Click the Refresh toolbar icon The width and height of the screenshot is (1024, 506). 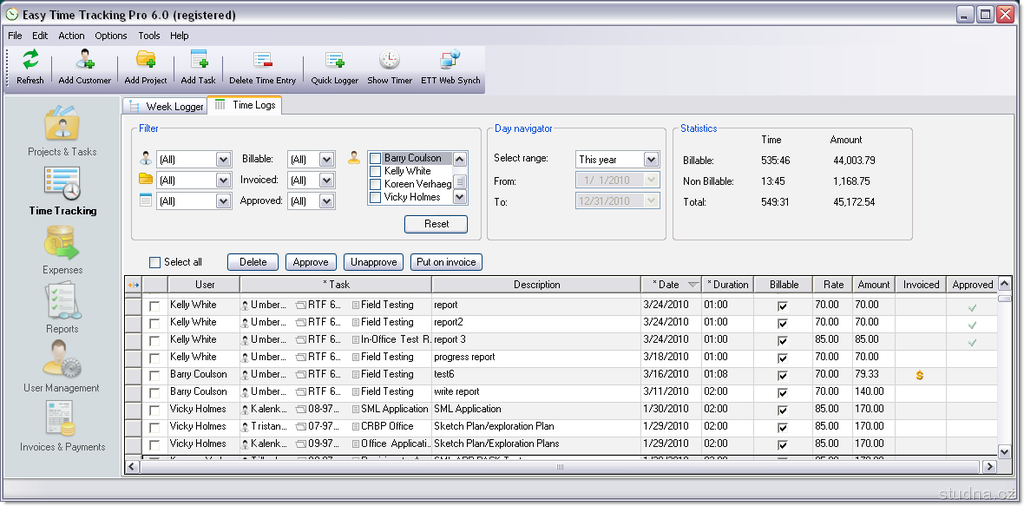point(30,61)
